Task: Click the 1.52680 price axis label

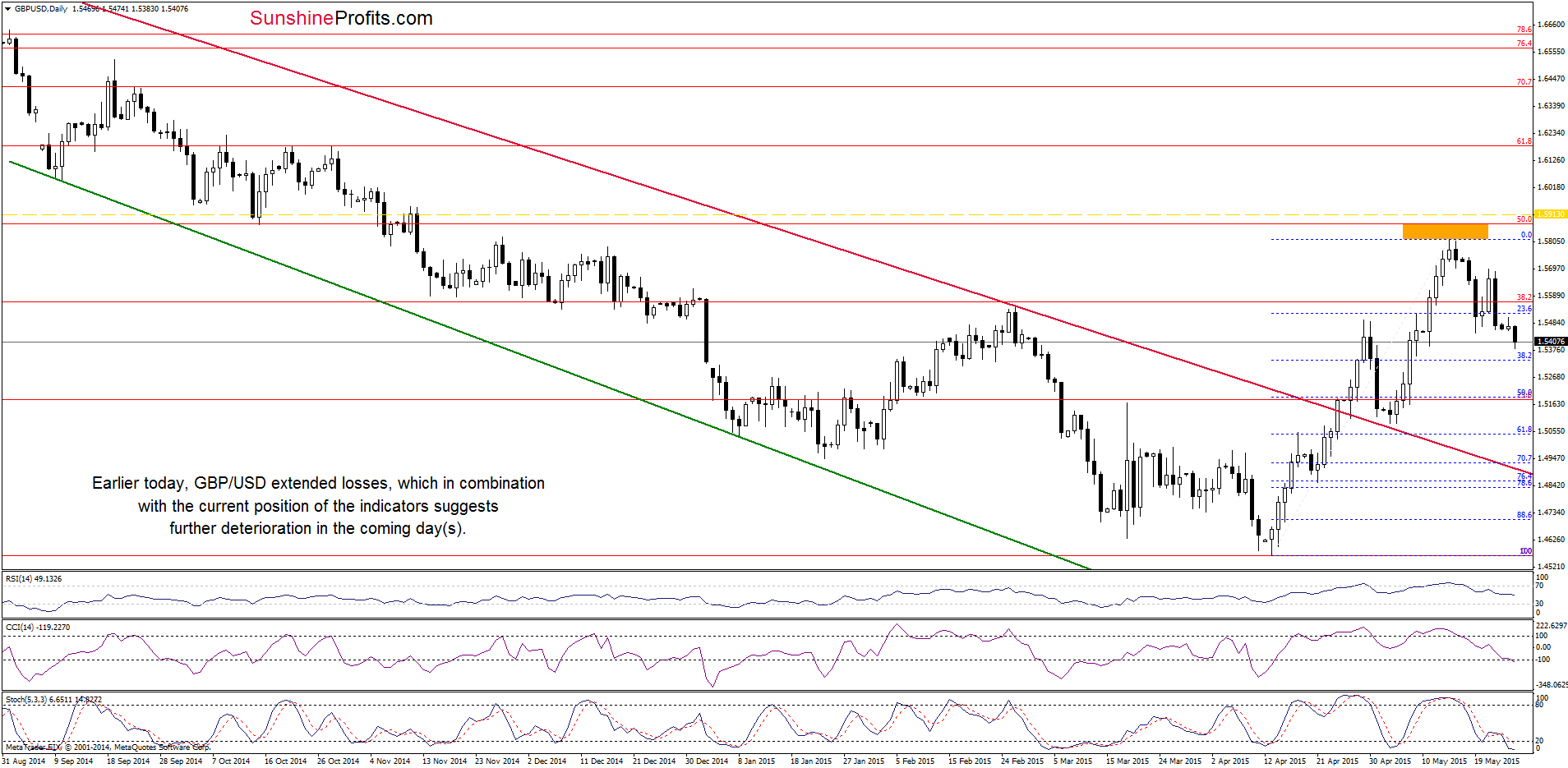Action: 1551,377
